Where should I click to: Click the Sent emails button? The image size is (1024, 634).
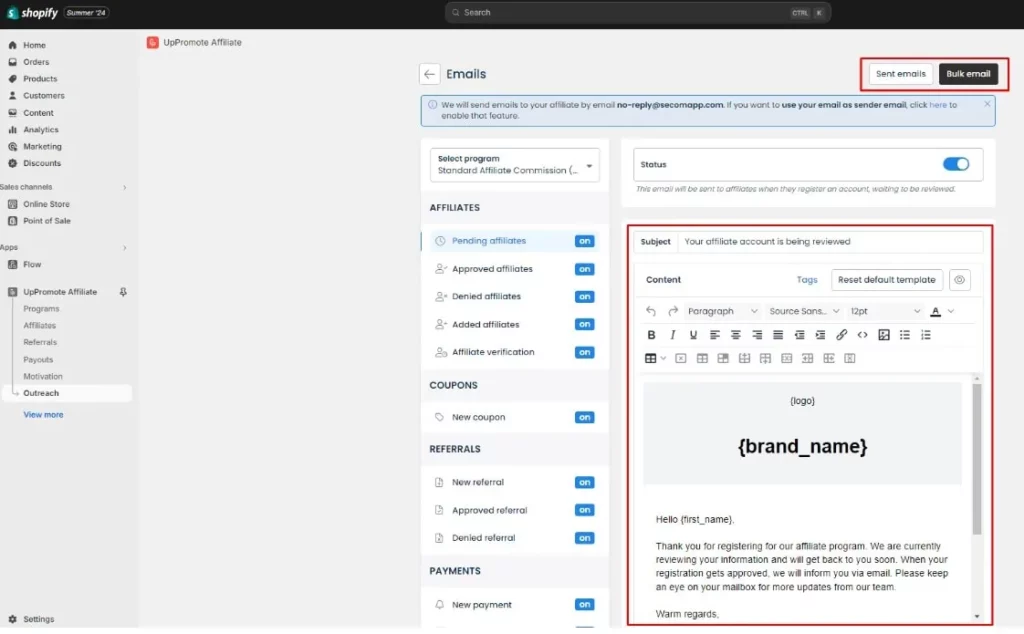coord(901,74)
